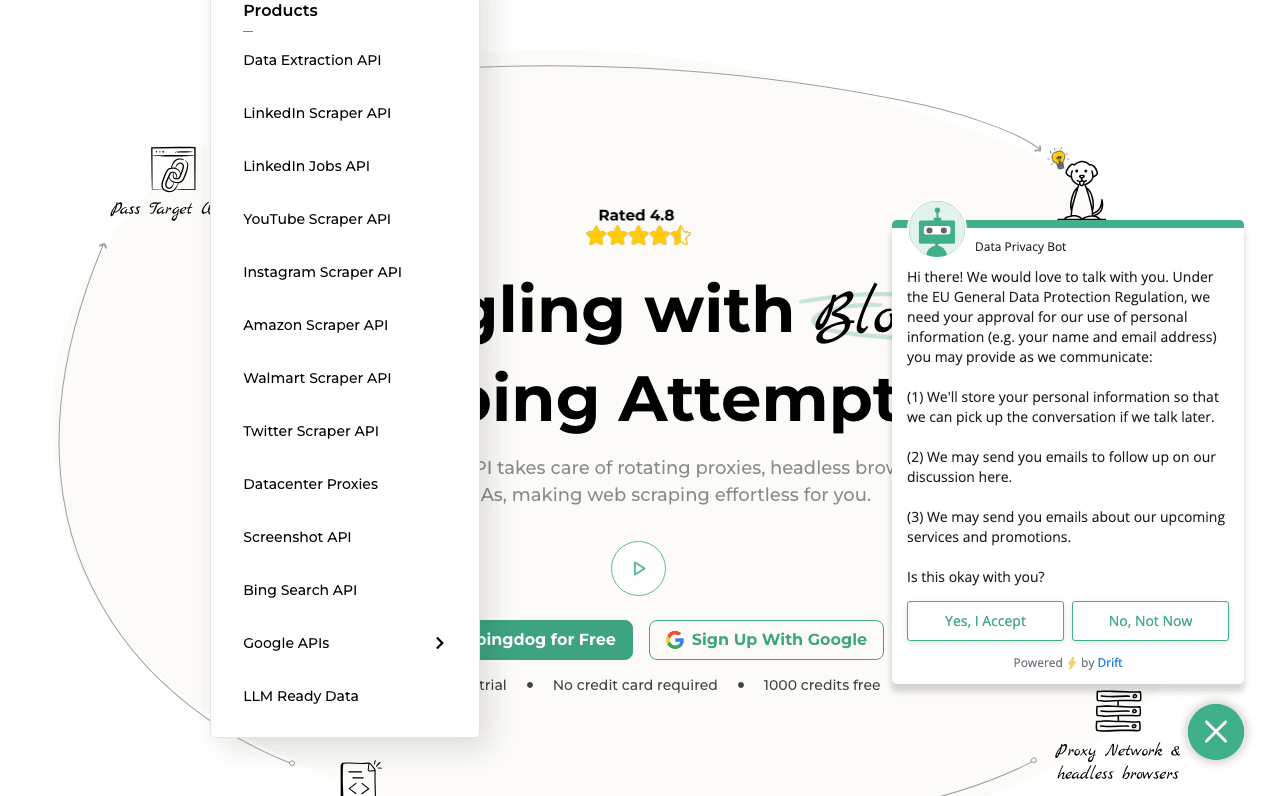Click the Pass Target URL link icon
Screen dimensions: 1280x796
pyautogui.click(x=173, y=169)
